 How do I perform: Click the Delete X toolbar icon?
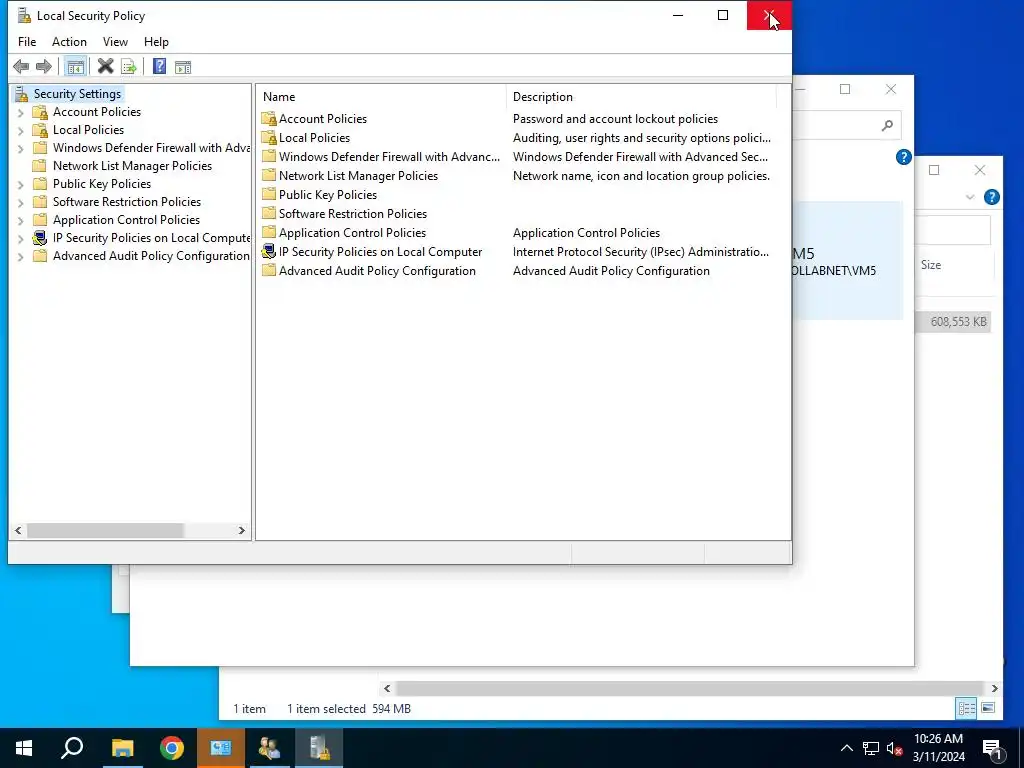105,66
